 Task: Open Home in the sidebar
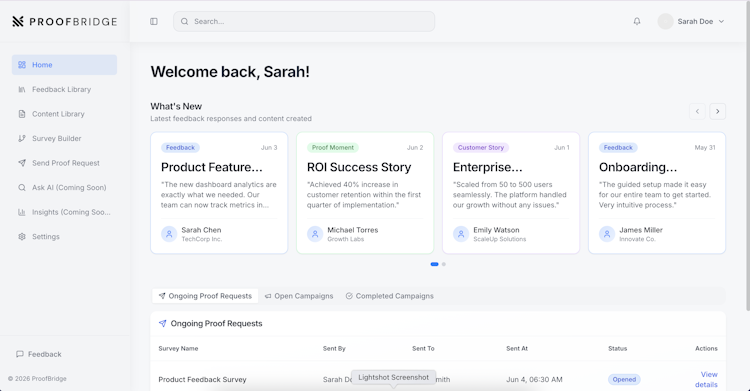pyautogui.click(x=64, y=65)
